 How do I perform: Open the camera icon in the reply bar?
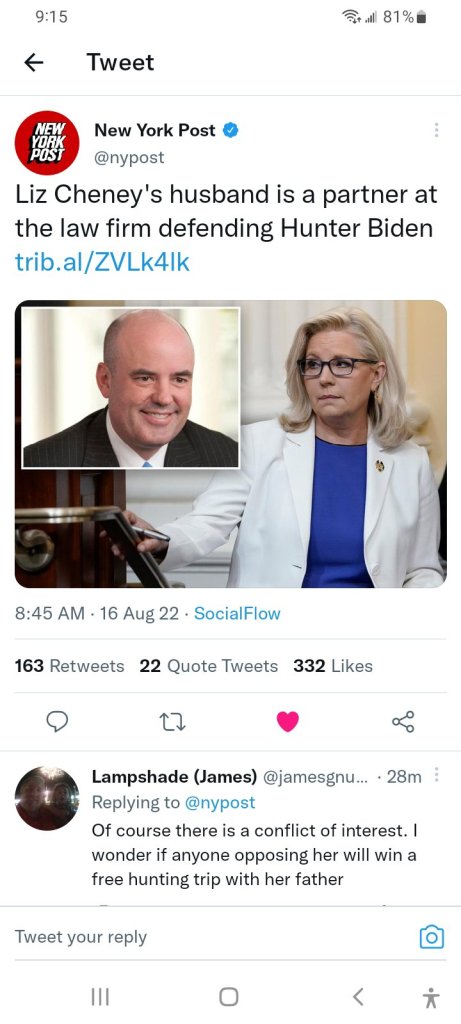click(x=431, y=937)
